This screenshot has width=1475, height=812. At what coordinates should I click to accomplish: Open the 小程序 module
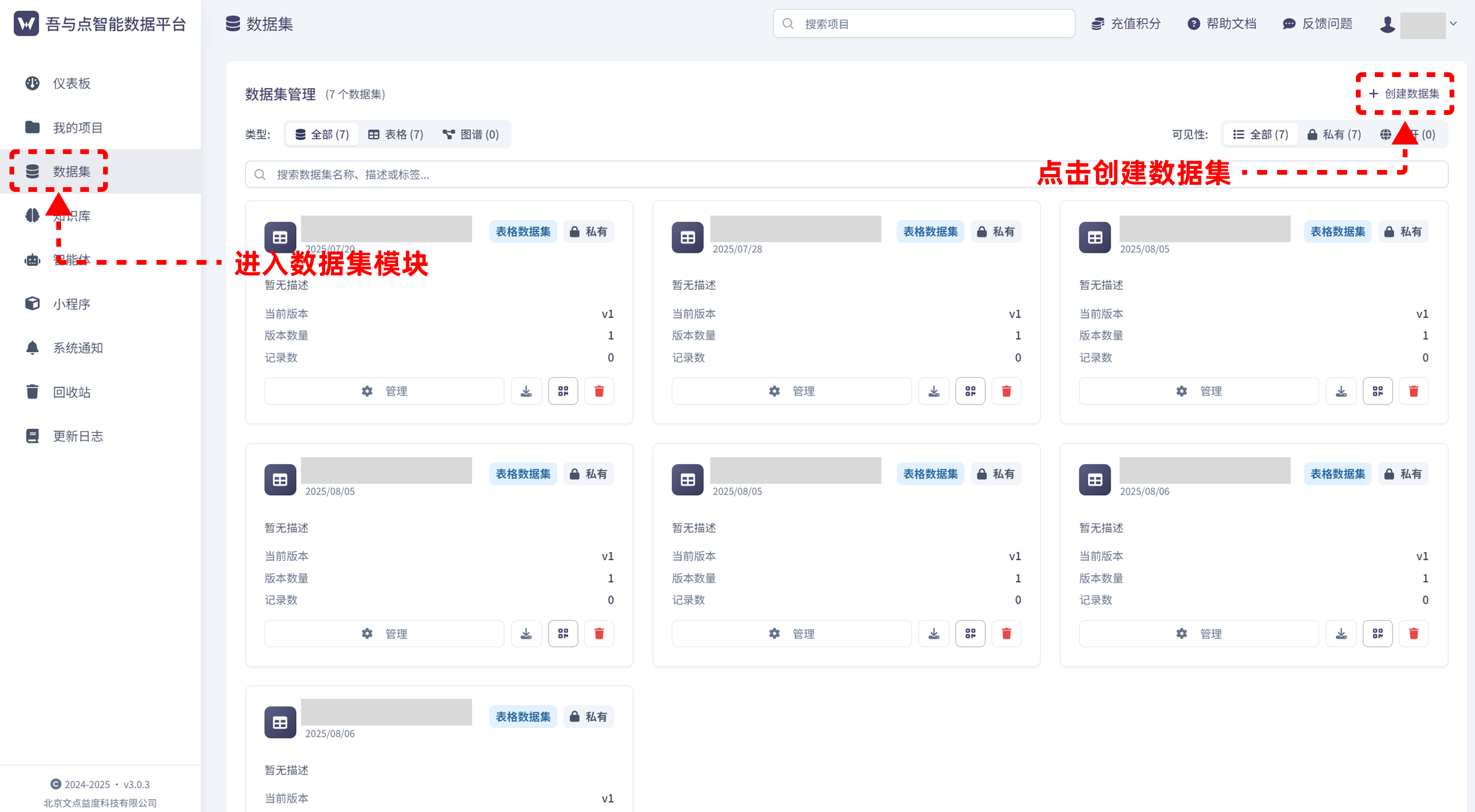click(x=72, y=303)
